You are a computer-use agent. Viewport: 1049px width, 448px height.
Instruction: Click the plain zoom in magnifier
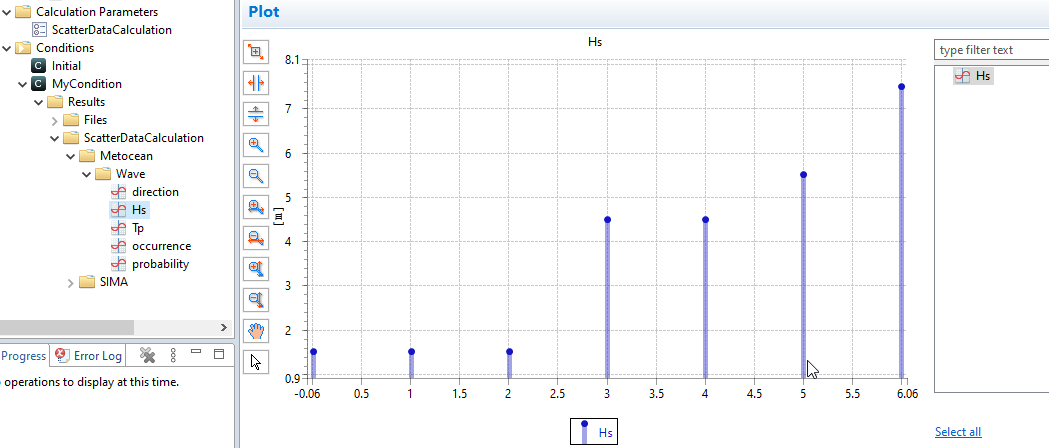pyautogui.click(x=257, y=144)
